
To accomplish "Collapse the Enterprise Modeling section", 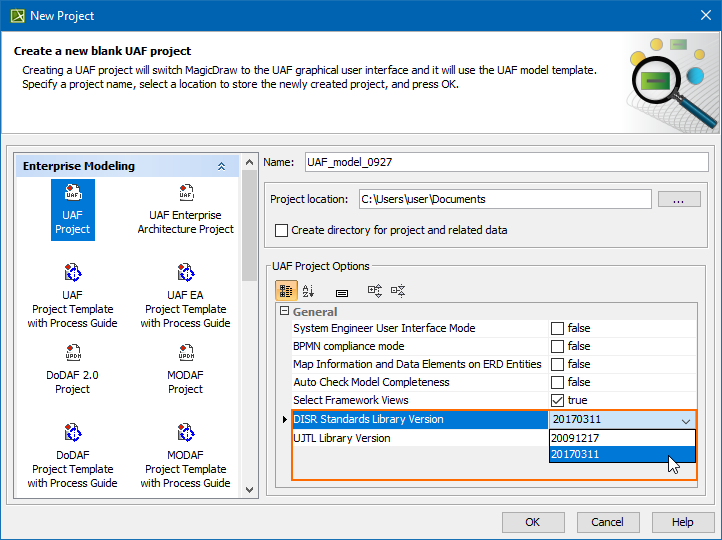I will pyautogui.click(x=221, y=166).
